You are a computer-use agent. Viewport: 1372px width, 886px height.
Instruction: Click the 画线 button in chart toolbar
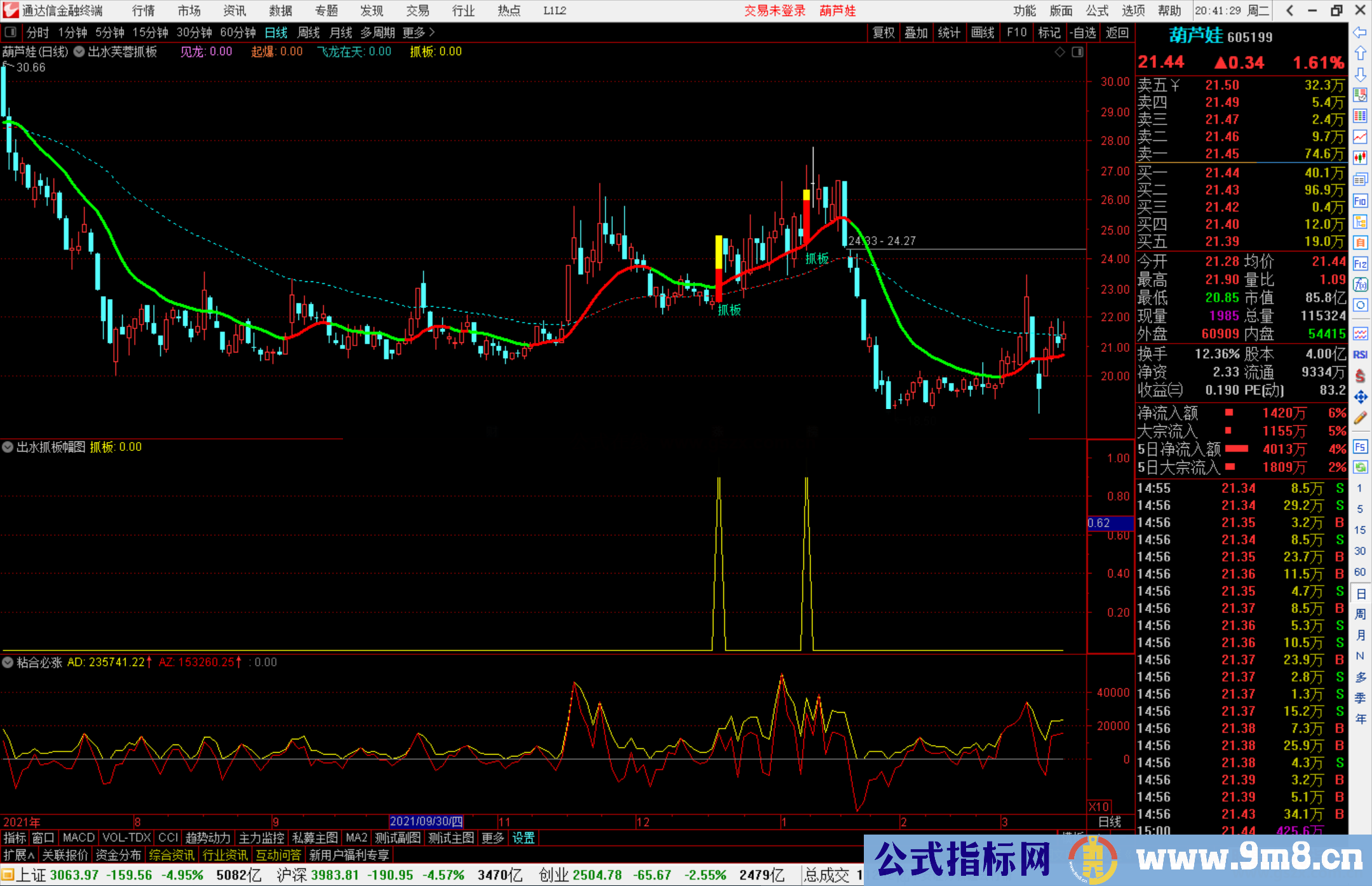coord(983,32)
